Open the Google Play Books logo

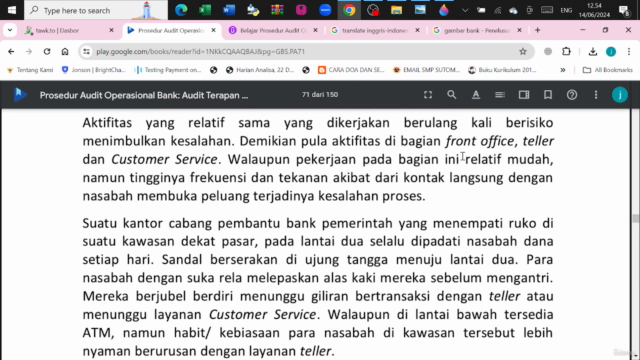(x=20, y=95)
